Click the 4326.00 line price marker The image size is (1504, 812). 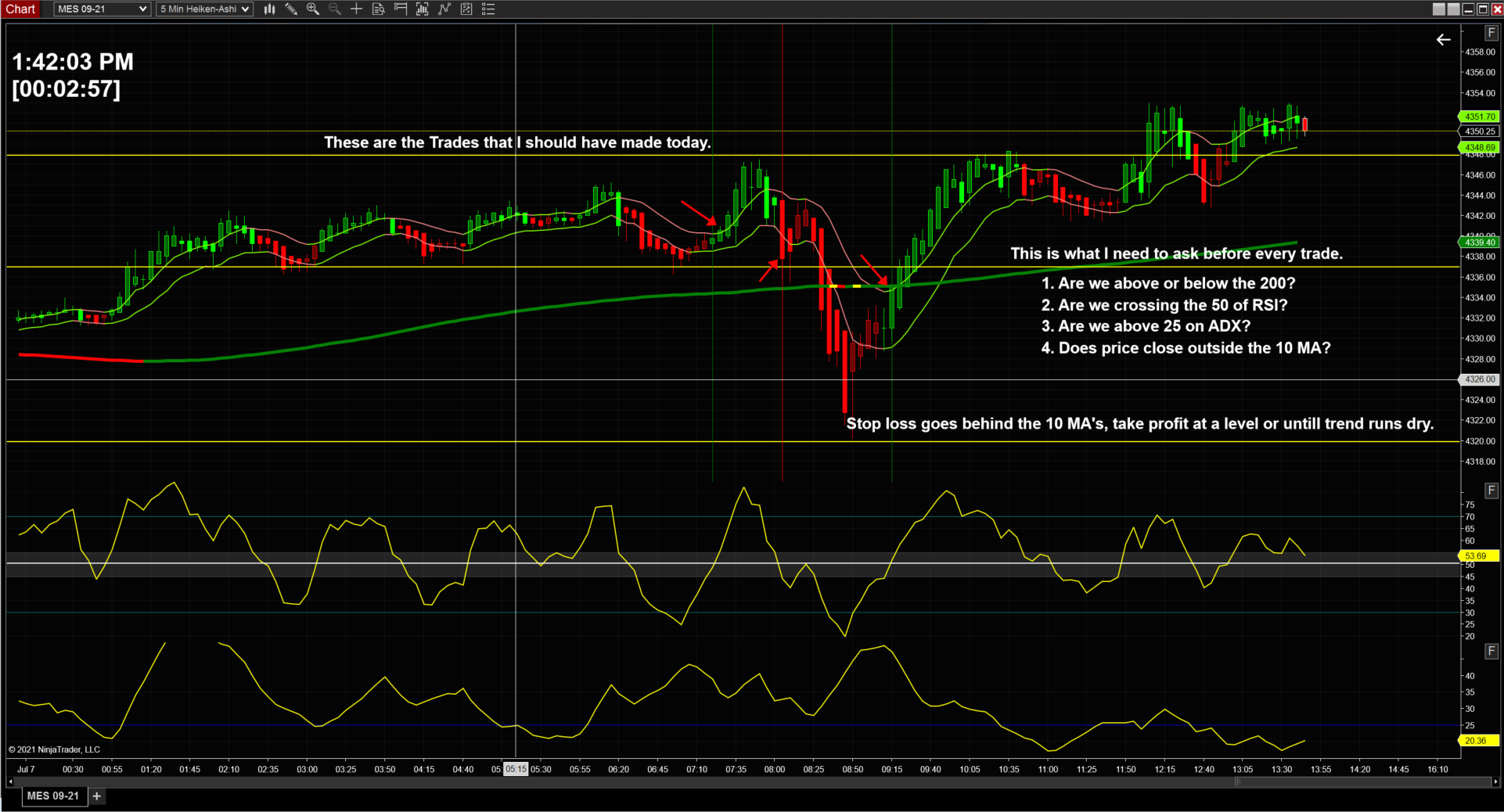[x=1479, y=379]
